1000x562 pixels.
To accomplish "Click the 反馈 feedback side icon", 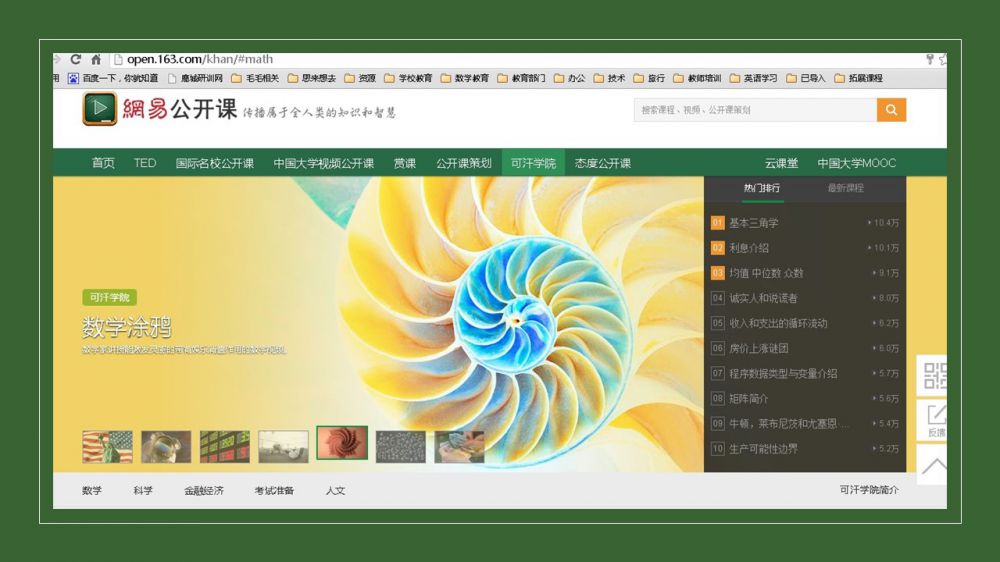I will (x=935, y=420).
